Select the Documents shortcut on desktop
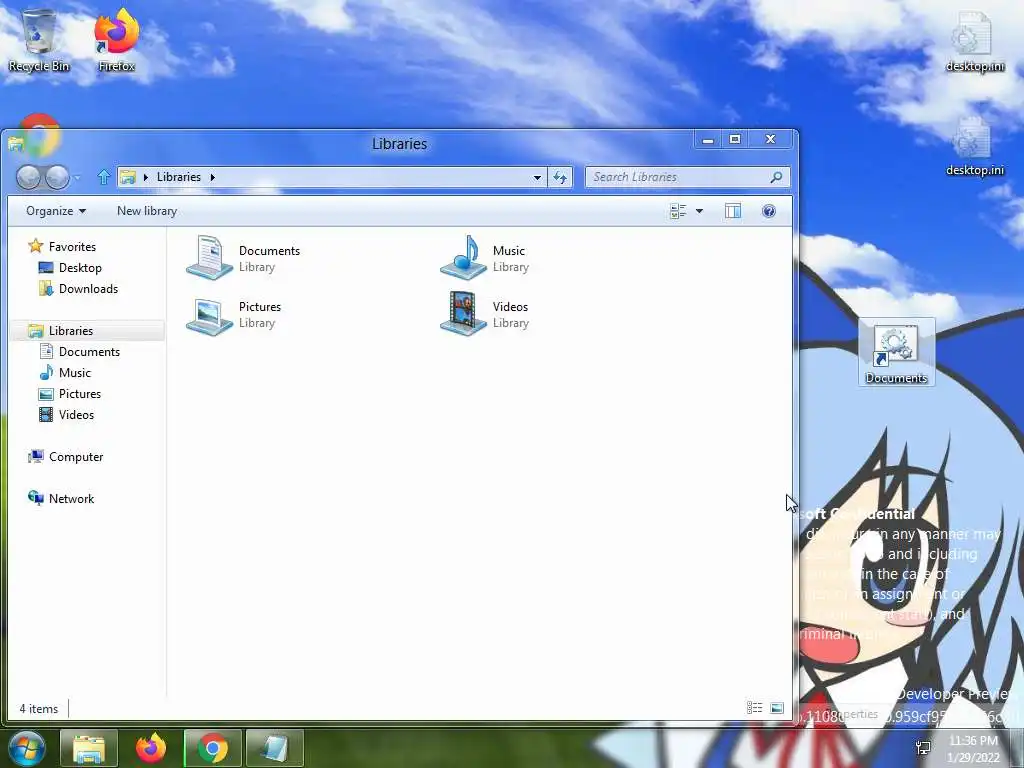 click(896, 353)
